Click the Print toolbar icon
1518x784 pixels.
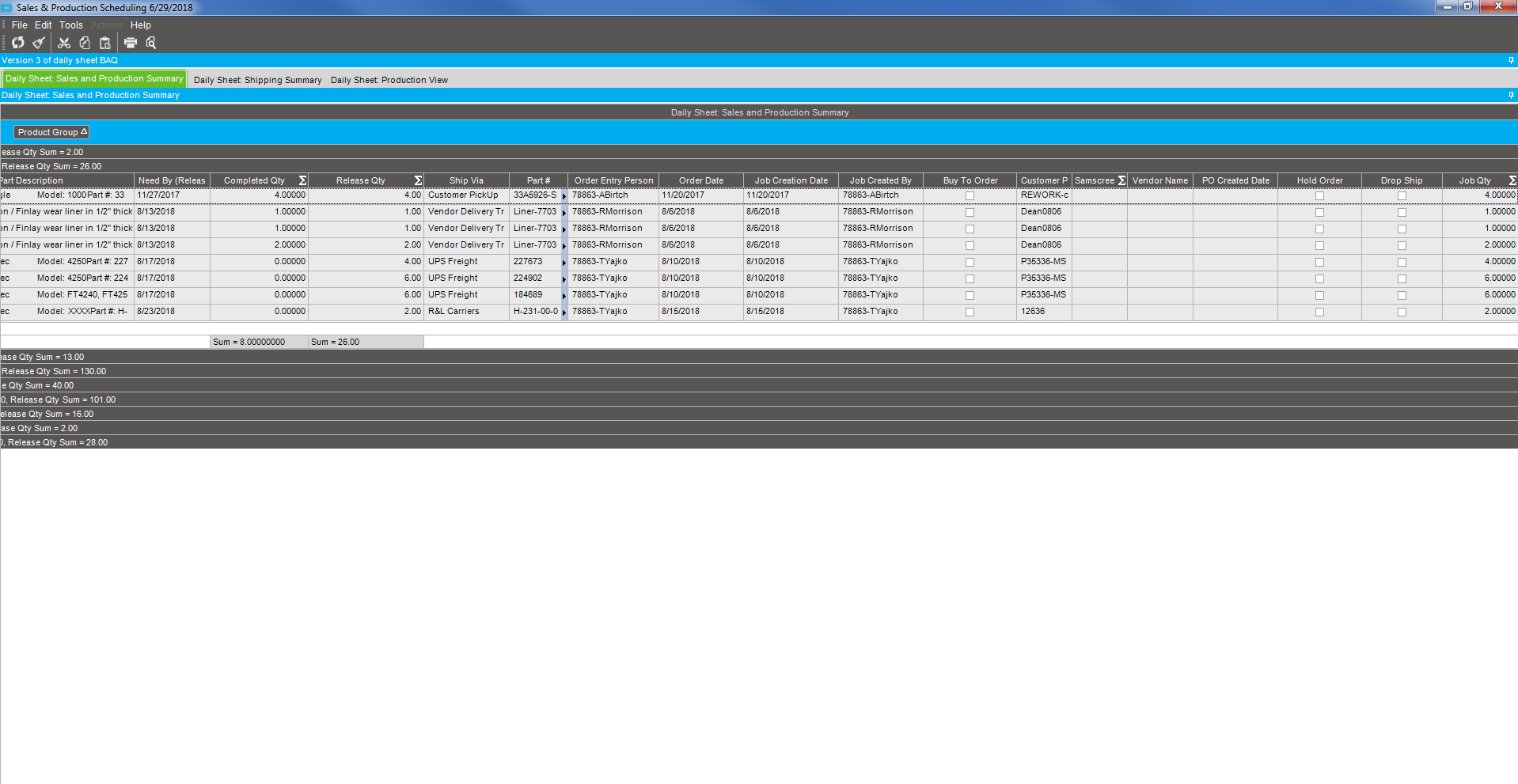point(131,43)
